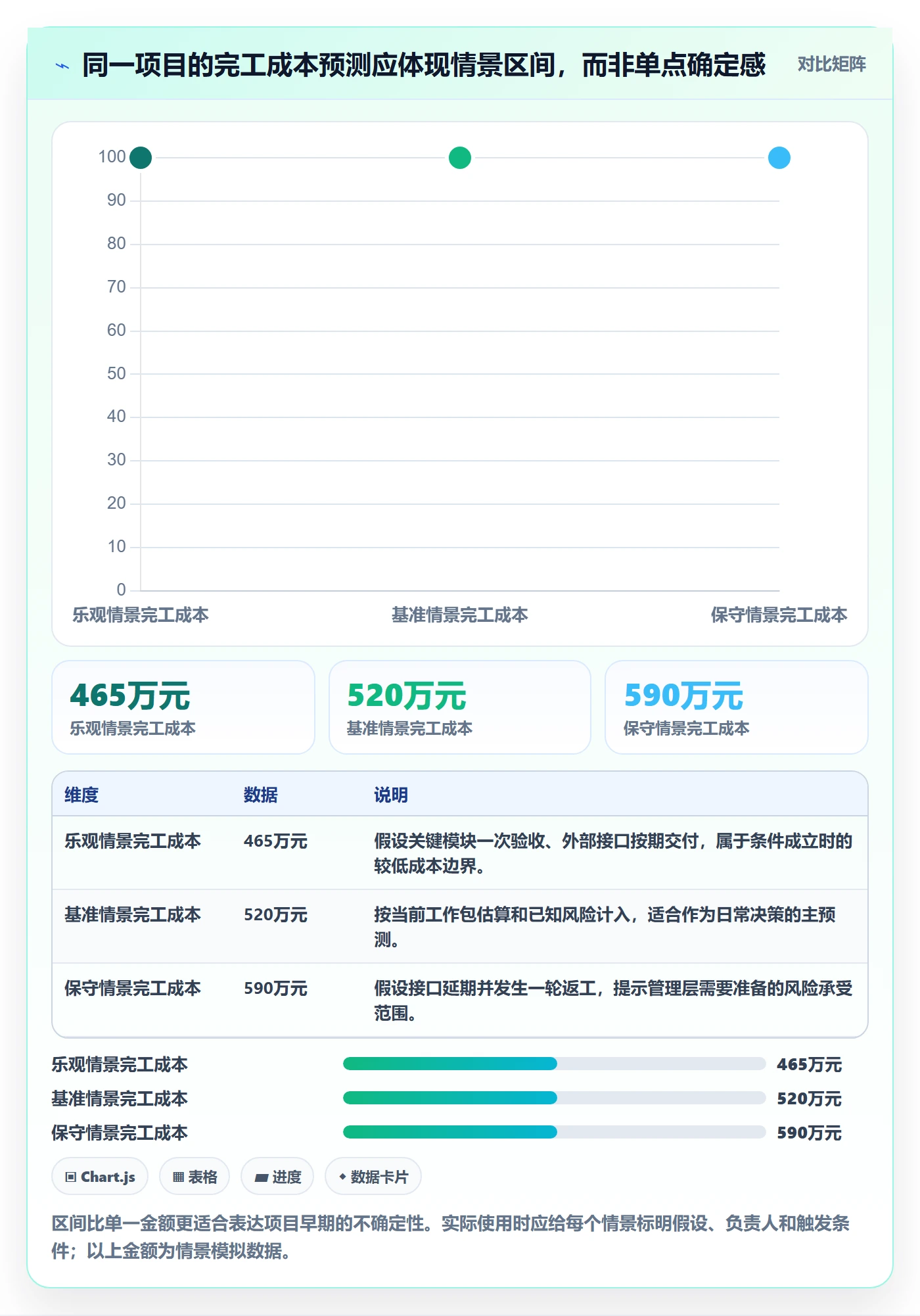Screen dimensions: 920x1316
Task: Select table row cell 保守情景完工成本
Action: (x=133, y=989)
